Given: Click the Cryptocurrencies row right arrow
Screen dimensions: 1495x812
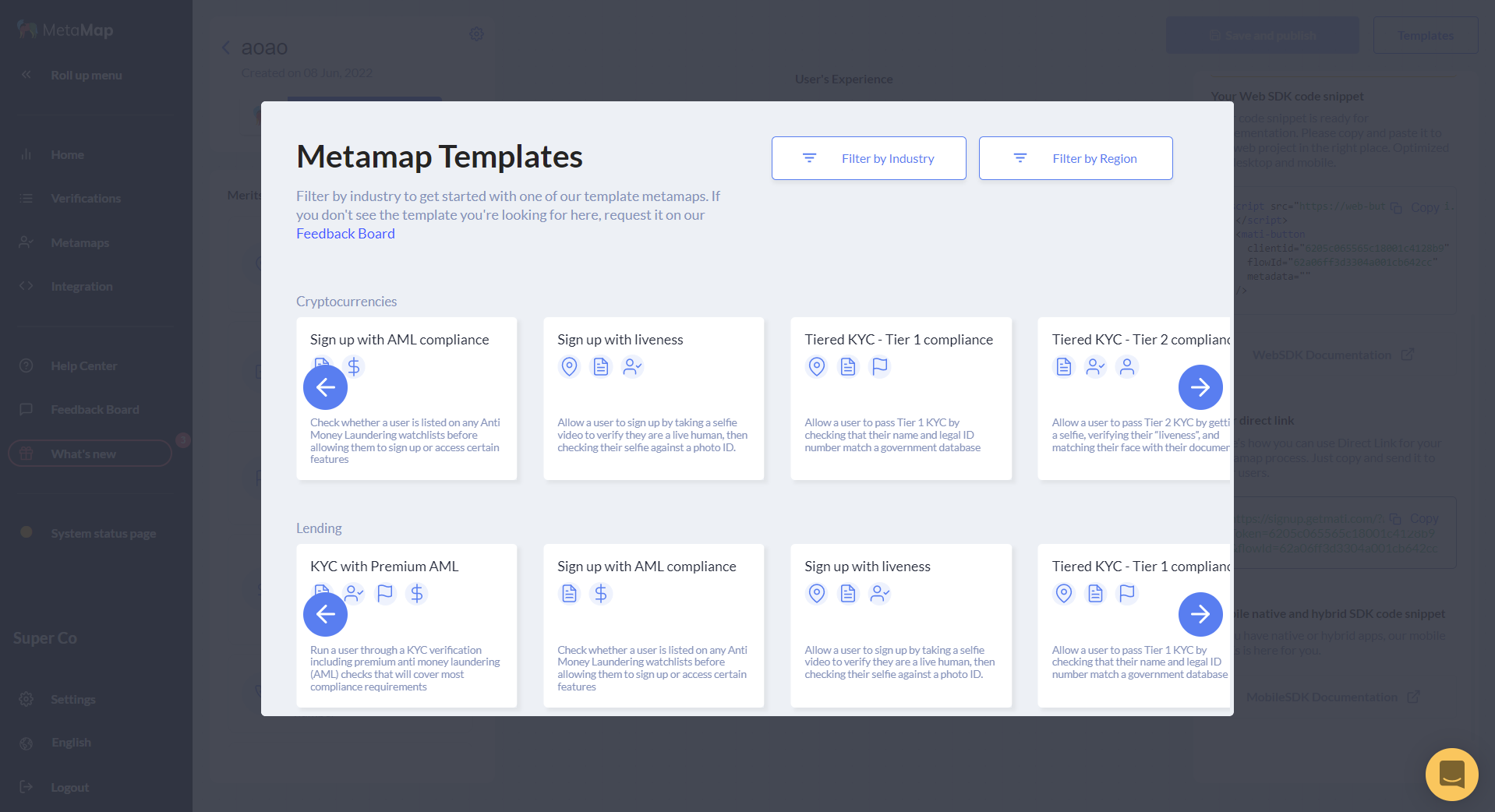Looking at the screenshot, I should coord(1200,387).
